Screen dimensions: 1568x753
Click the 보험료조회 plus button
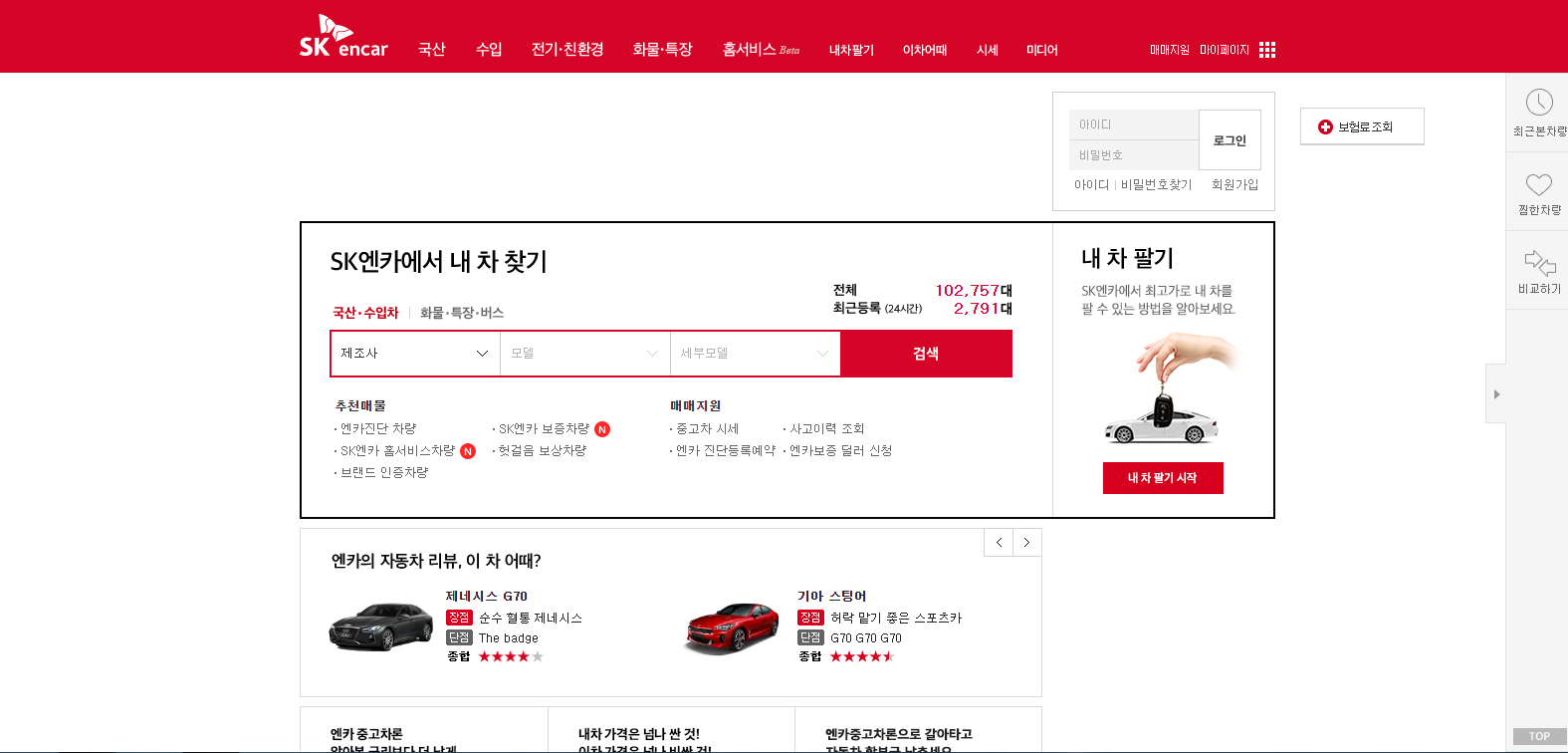1362,126
